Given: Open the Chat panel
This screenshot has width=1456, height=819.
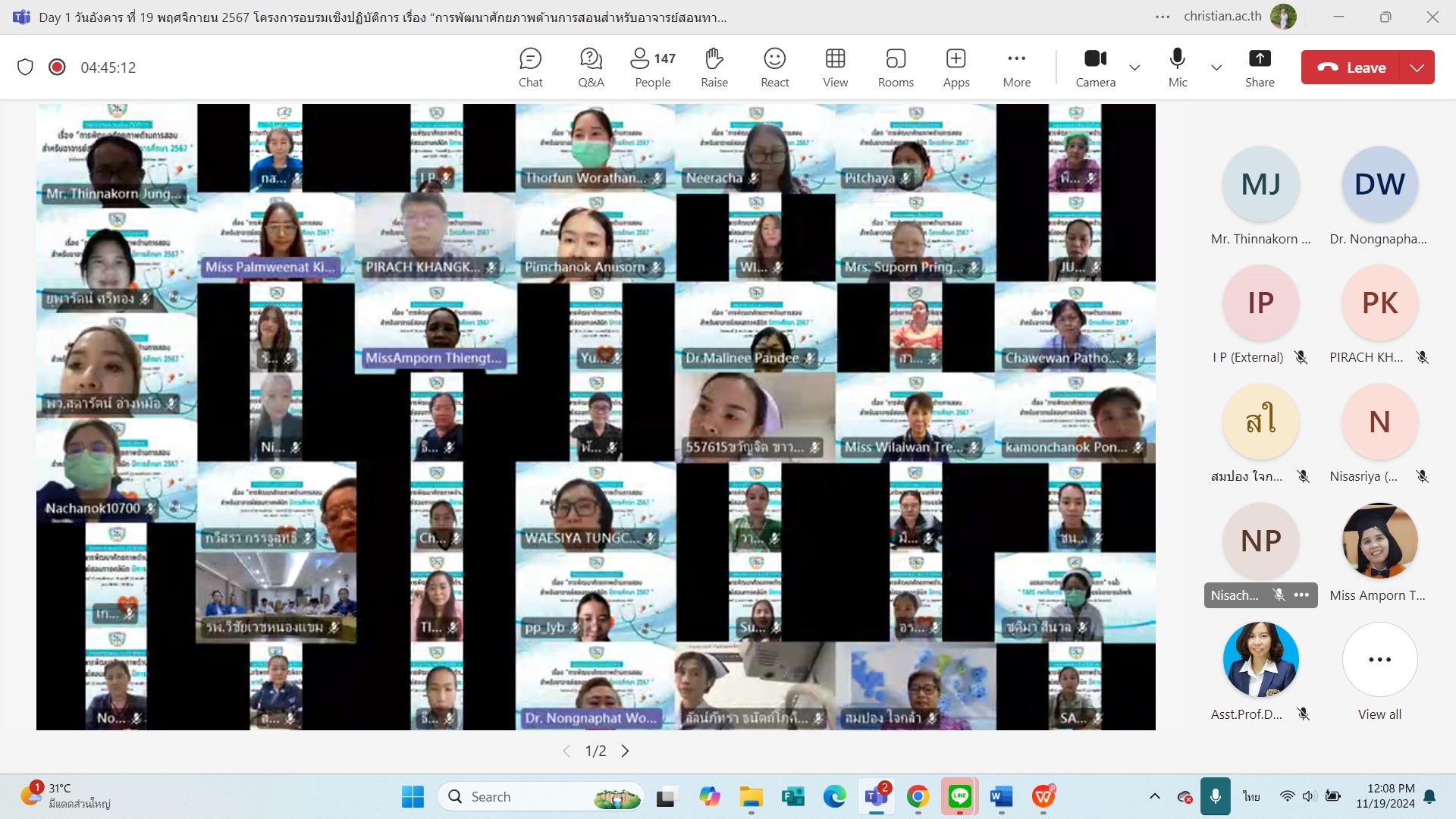Looking at the screenshot, I should coord(530,67).
